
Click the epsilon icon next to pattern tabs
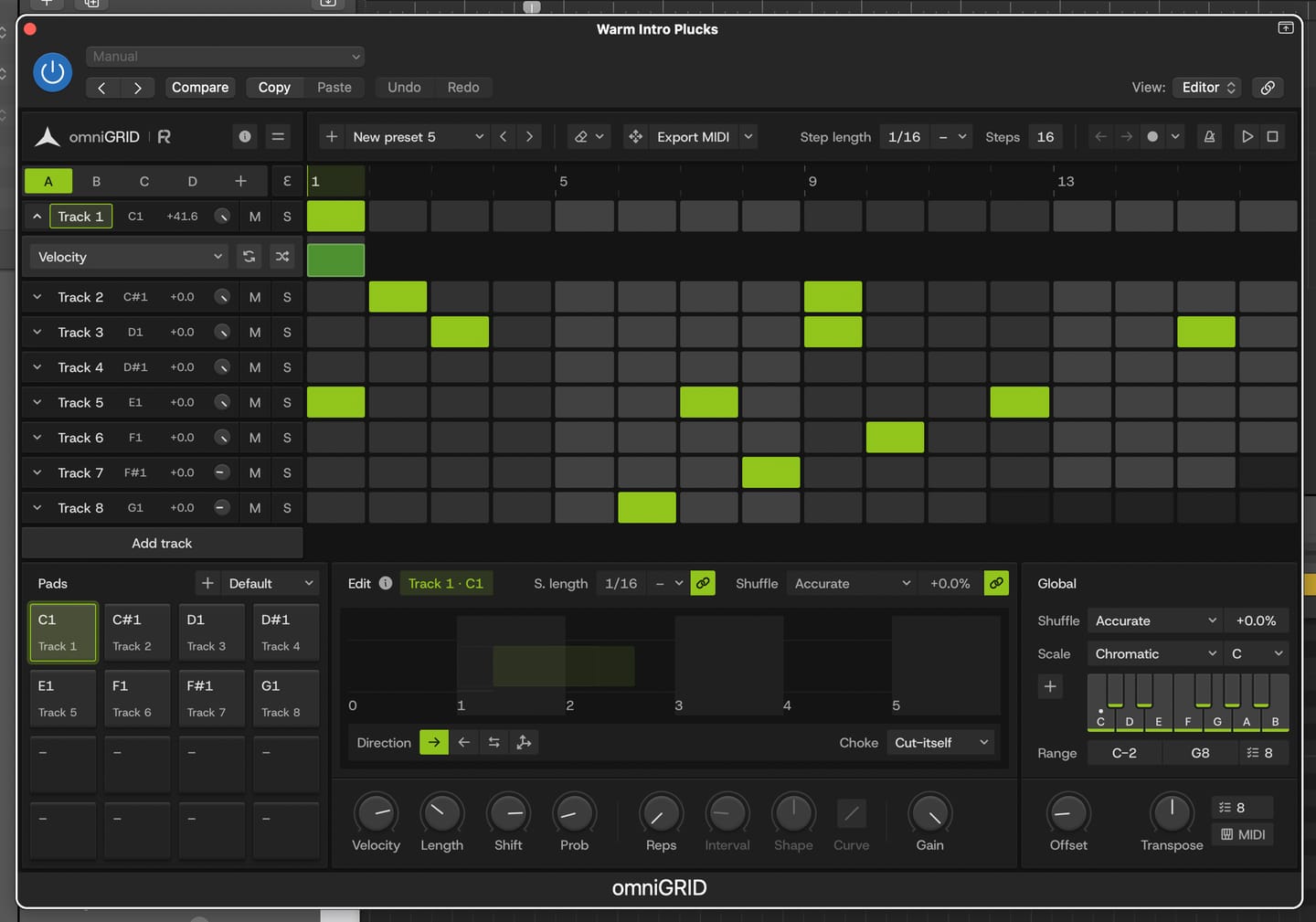(287, 181)
